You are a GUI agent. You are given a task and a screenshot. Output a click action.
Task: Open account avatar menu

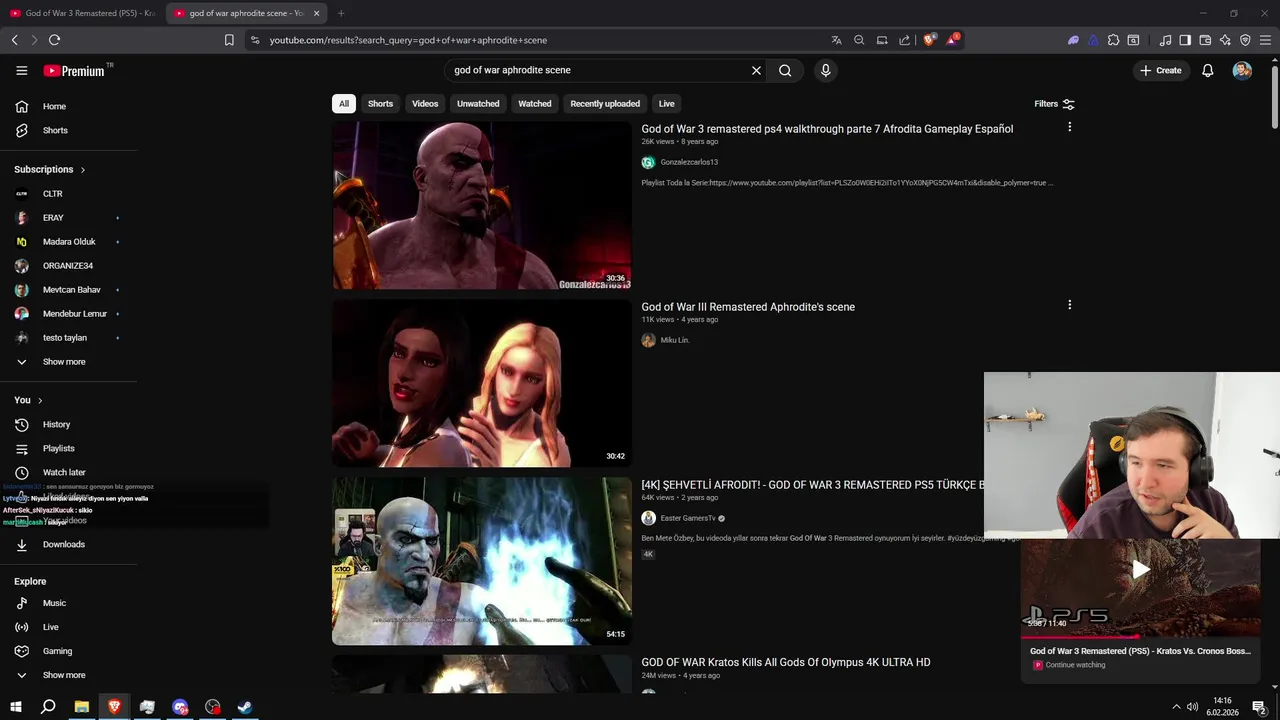pyautogui.click(x=1242, y=70)
